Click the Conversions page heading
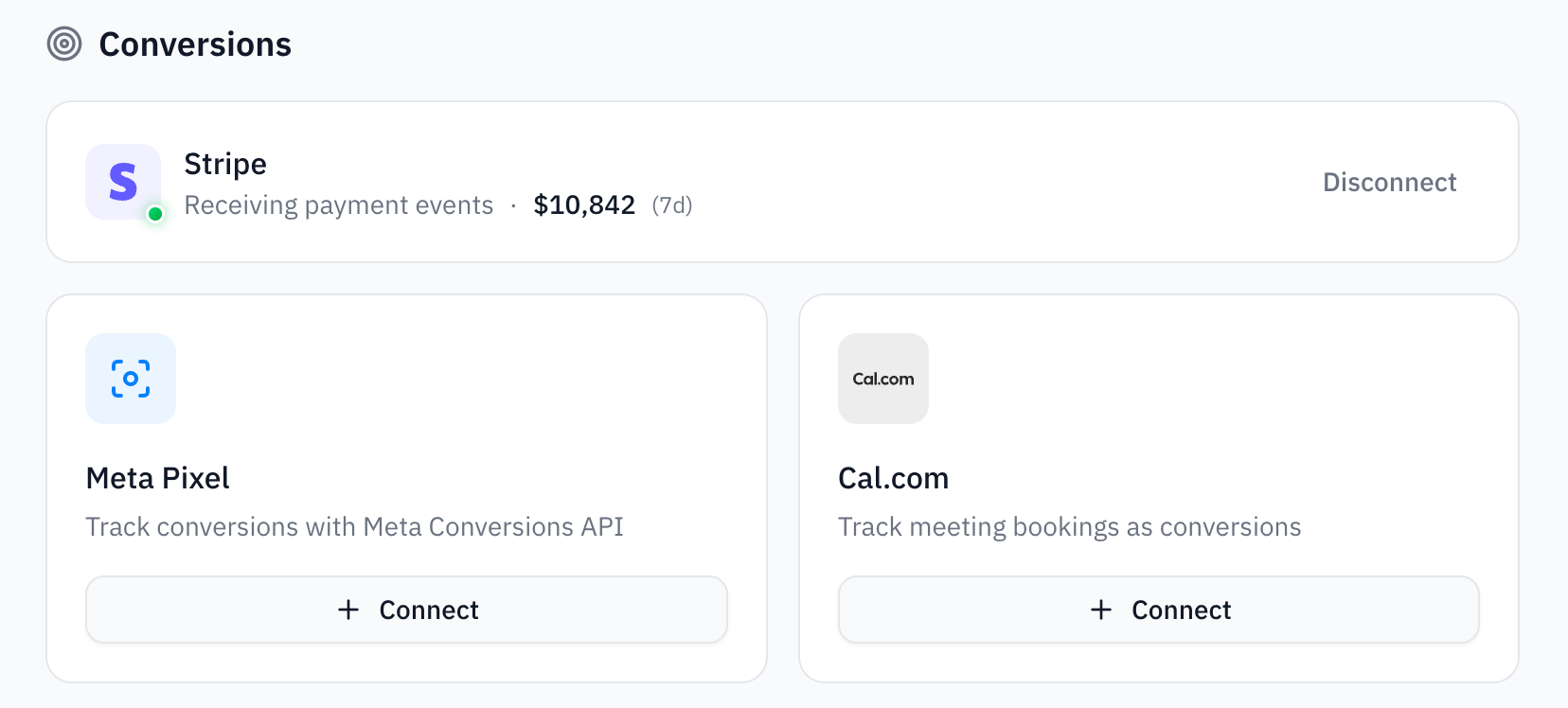The width and height of the screenshot is (1568, 708). tap(194, 44)
